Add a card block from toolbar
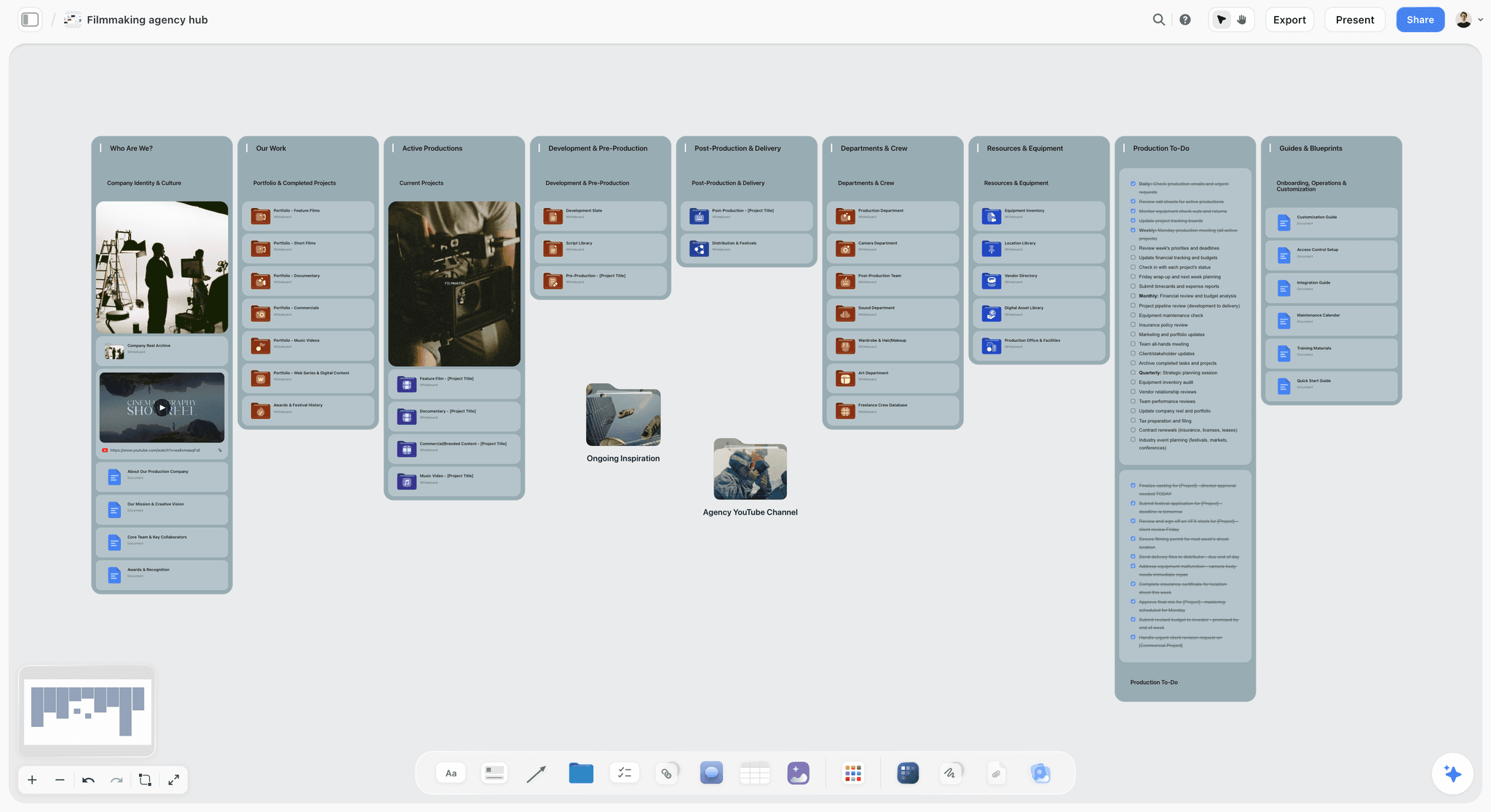The image size is (1491, 812). pos(494,773)
